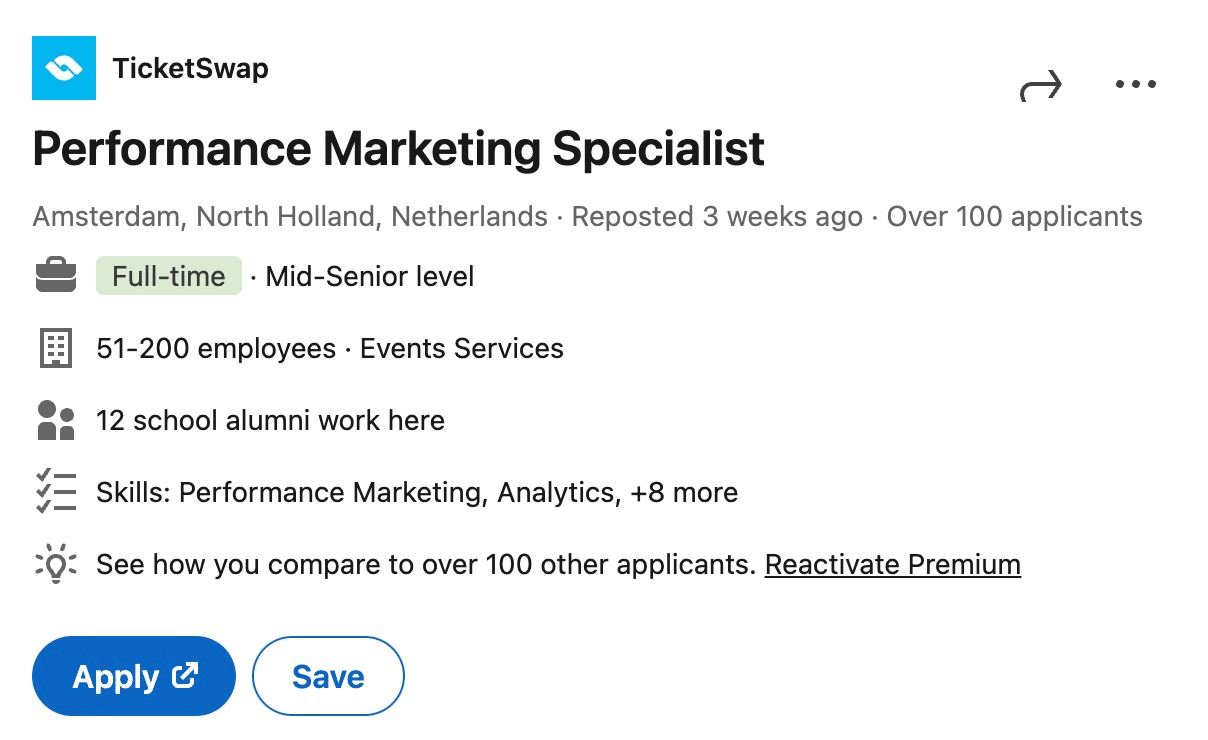This screenshot has width=1208, height=740.
Task: Select the Full-time employment badge
Action: [168, 275]
